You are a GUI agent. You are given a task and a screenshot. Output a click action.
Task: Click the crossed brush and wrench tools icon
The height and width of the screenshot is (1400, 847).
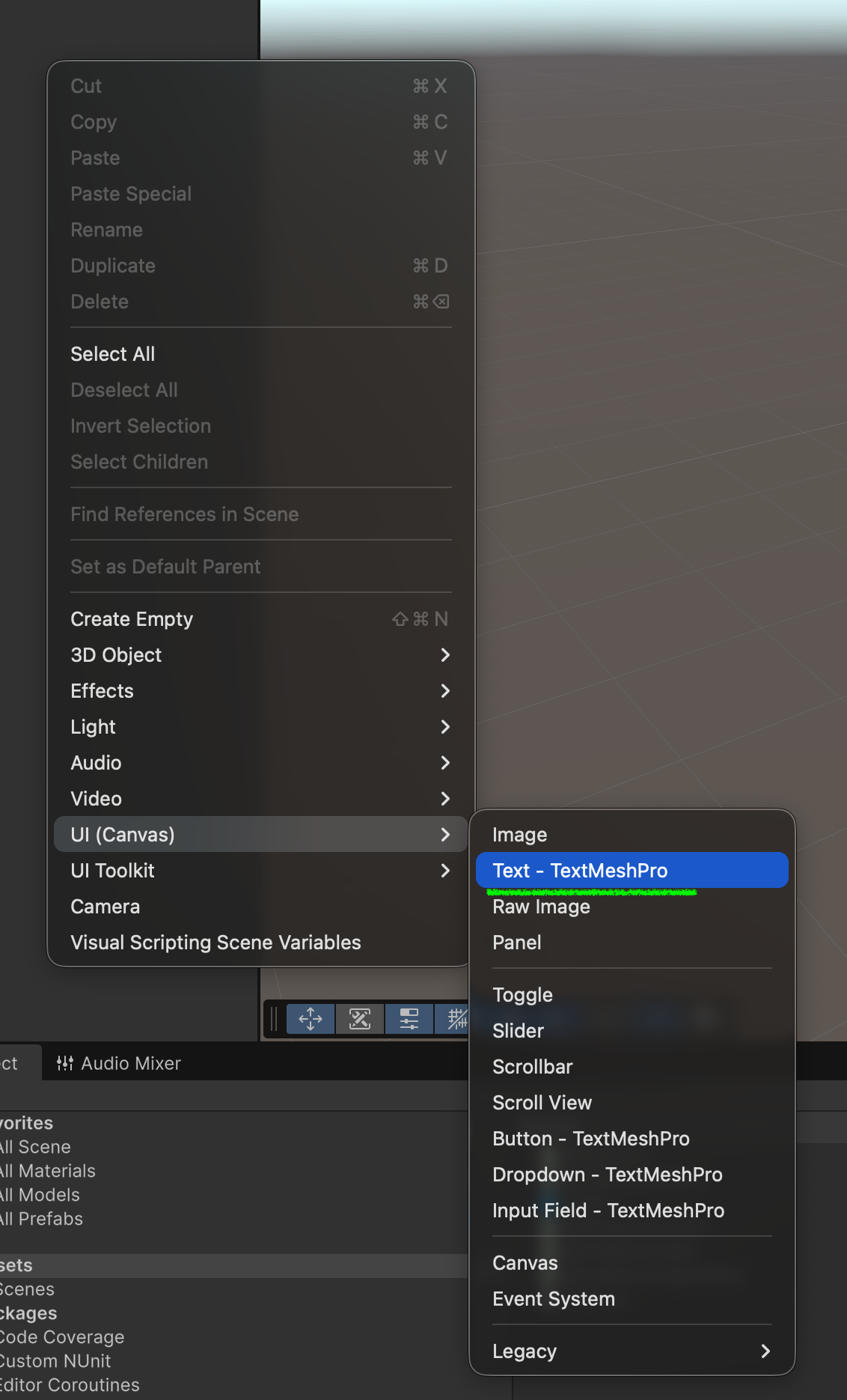coord(360,1019)
